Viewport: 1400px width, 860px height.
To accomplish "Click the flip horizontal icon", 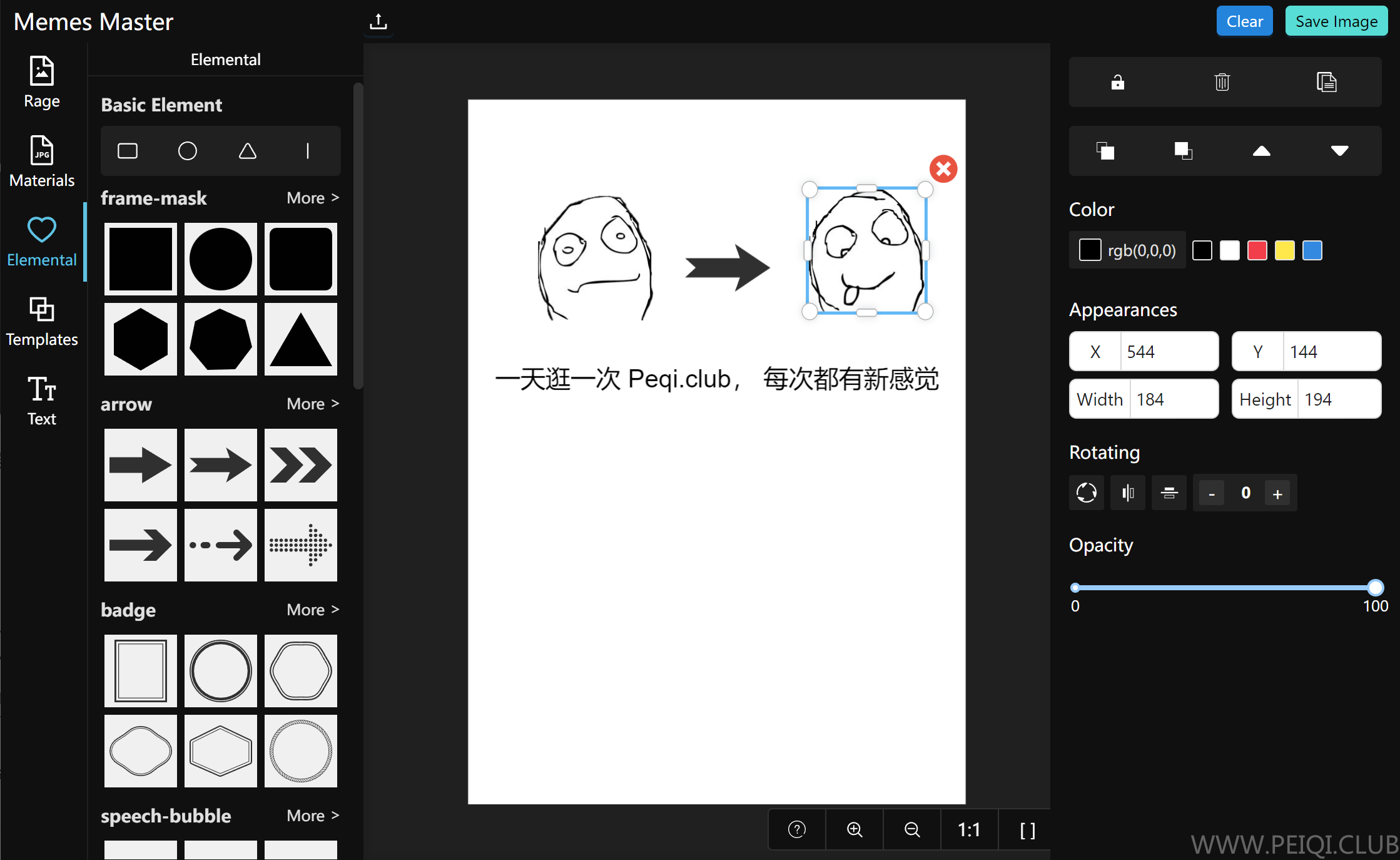I will pos(1128,492).
